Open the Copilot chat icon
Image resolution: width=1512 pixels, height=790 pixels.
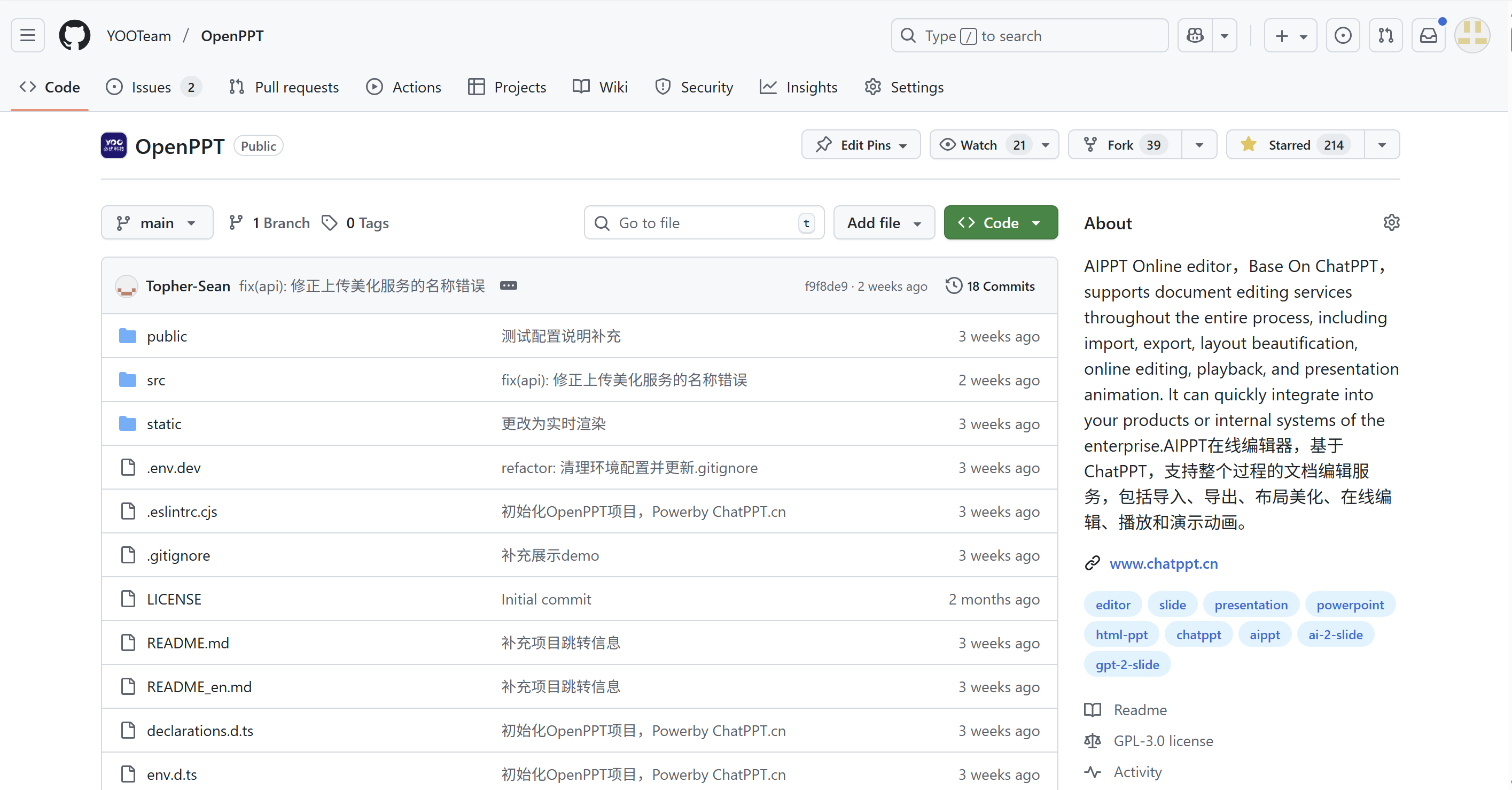pos(1195,36)
